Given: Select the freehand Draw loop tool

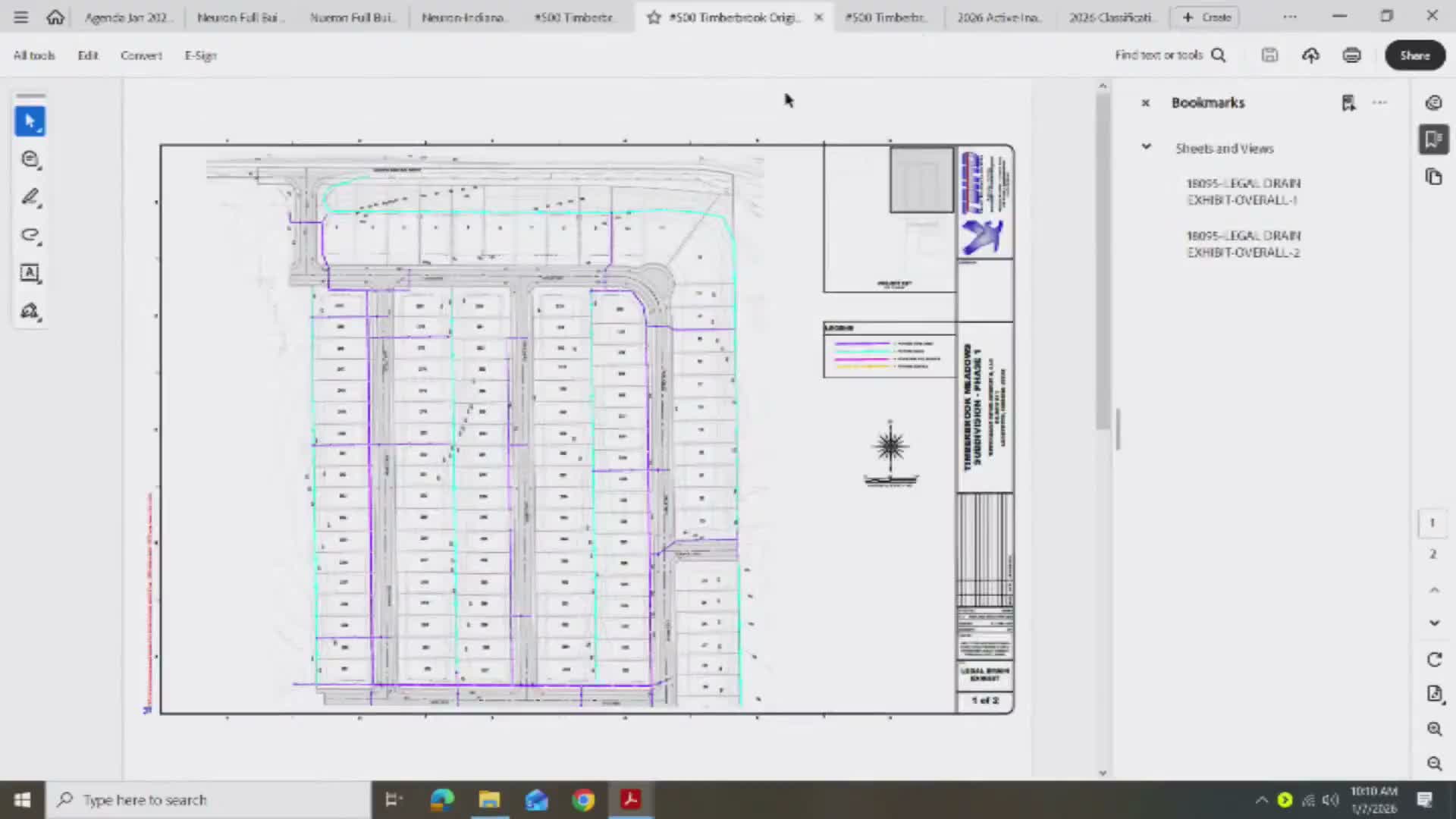Looking at the screenshot, I should (30, 235).
